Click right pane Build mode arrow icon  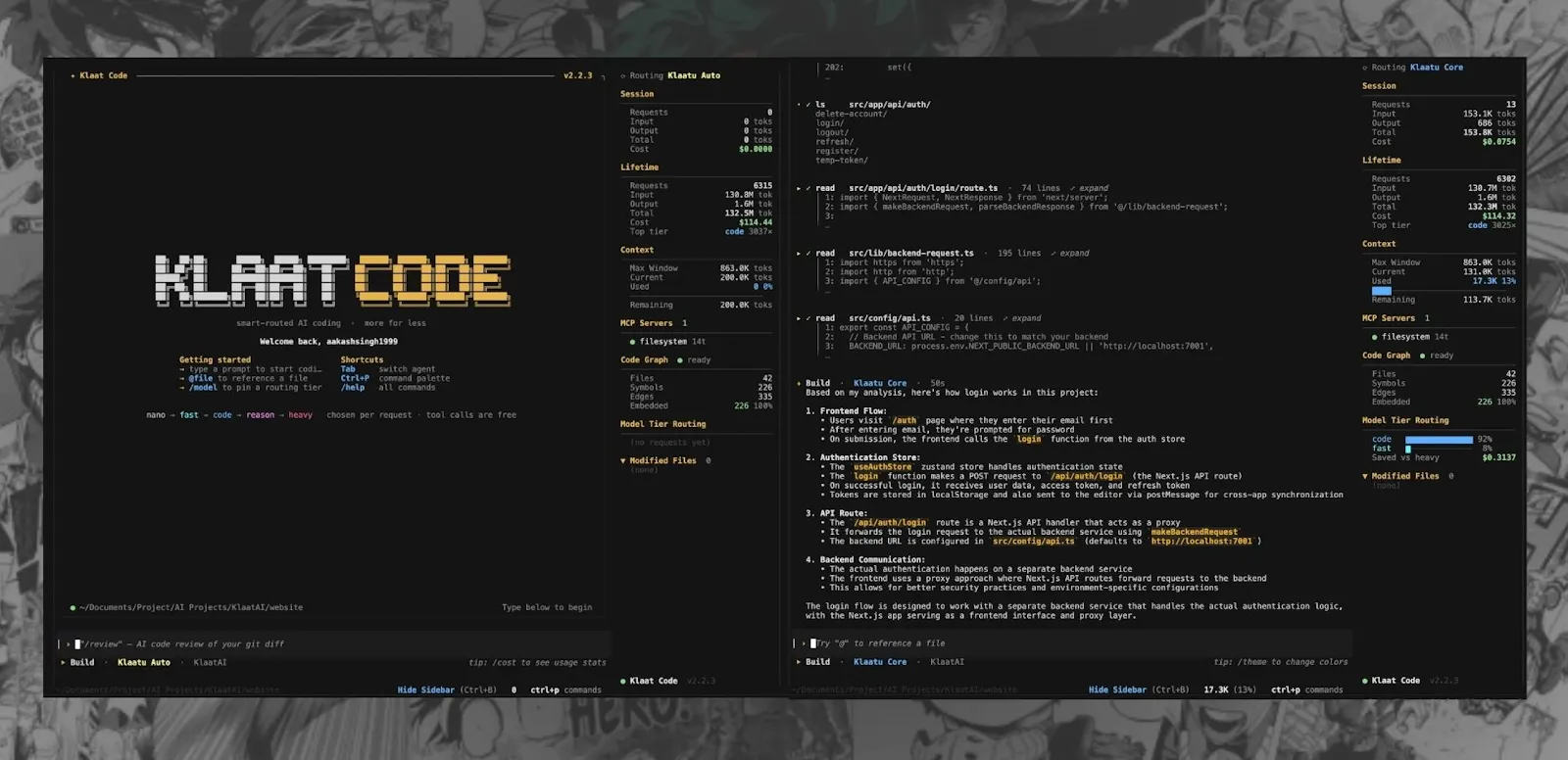click(x=799, y=662)
